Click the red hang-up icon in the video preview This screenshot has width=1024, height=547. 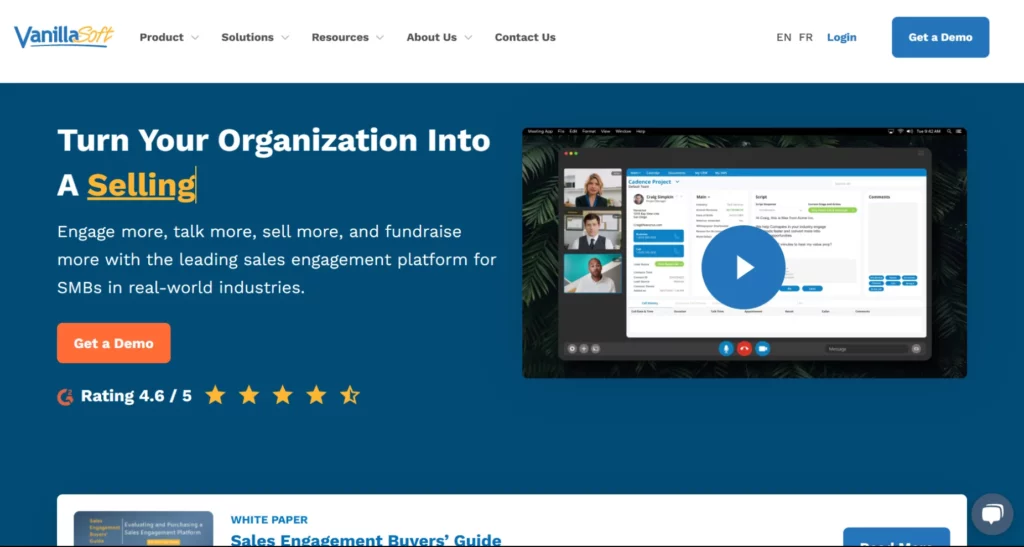click(744, 349)
